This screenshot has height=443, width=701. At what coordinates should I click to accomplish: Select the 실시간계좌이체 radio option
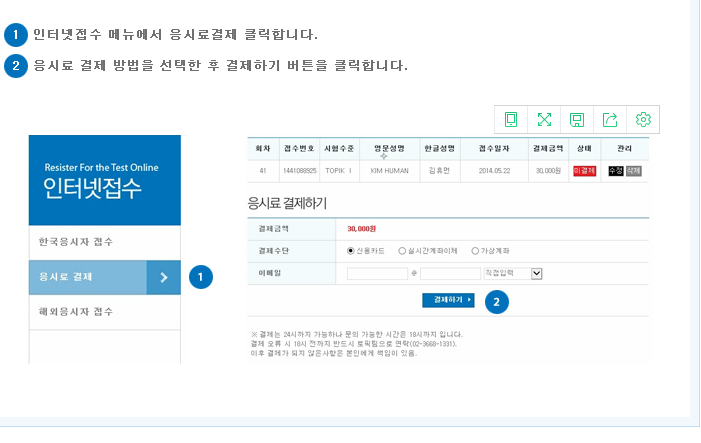pyautogui.click(x=402, y=250)
